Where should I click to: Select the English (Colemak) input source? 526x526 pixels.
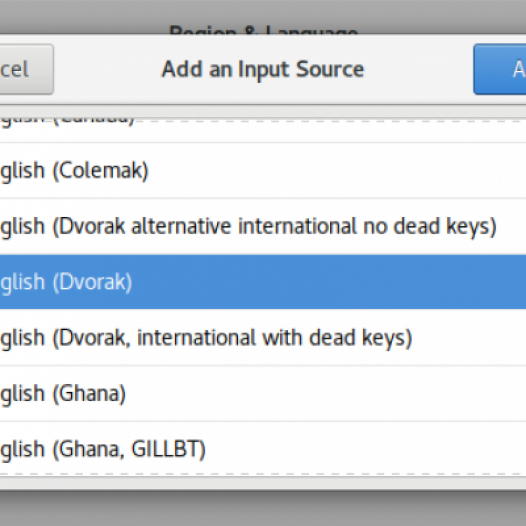(263, 170)
